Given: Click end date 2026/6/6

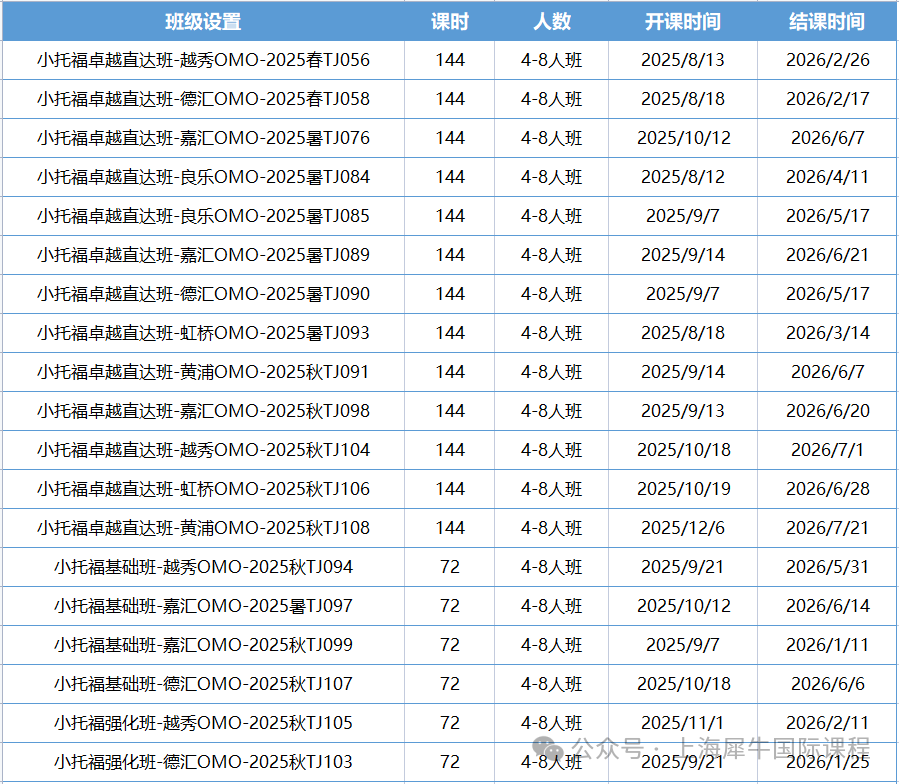Looking at the screenshot, I should pos(827,684).
